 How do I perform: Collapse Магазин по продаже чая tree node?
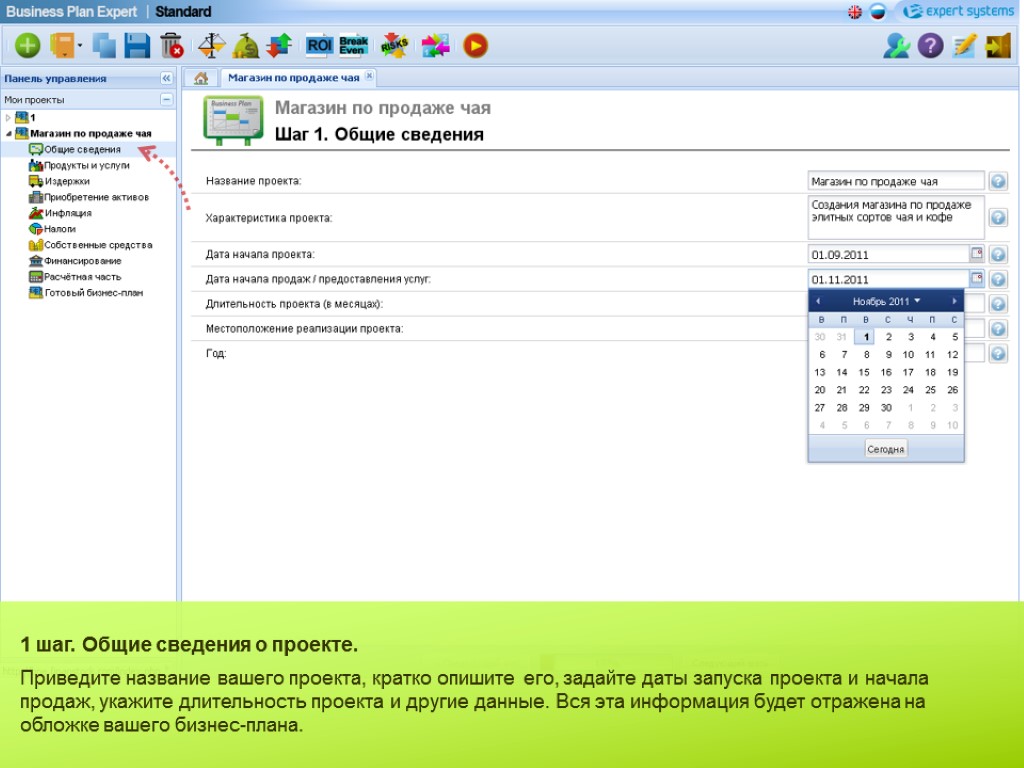coord(8,134)
